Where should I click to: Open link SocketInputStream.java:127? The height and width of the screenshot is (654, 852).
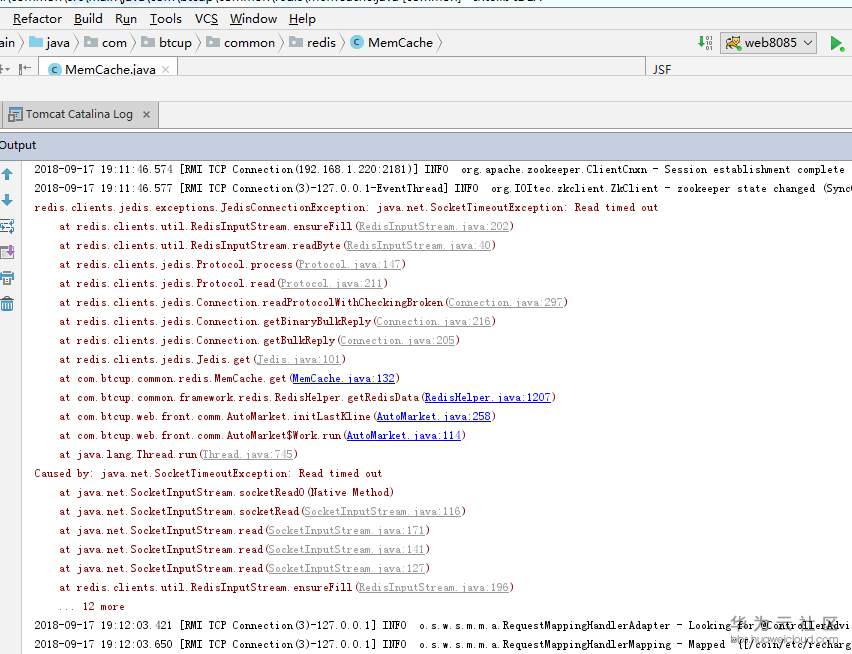pyautogui.click(x=346, y=569)
